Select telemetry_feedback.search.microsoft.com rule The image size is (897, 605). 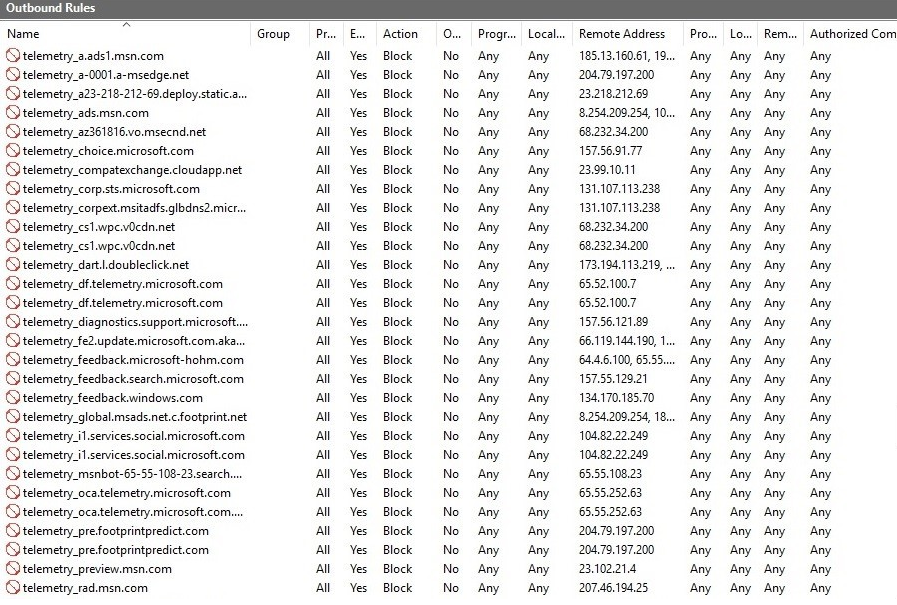click(133, 379)
